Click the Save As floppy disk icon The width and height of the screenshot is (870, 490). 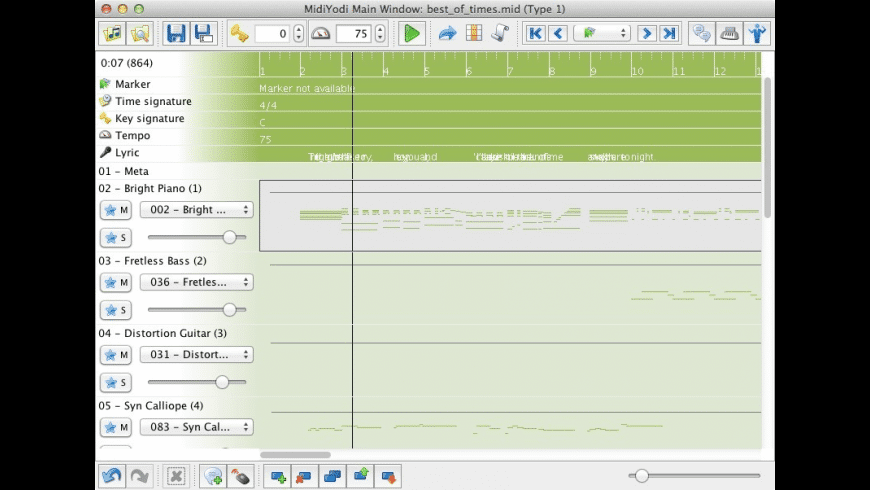point(204,33)
